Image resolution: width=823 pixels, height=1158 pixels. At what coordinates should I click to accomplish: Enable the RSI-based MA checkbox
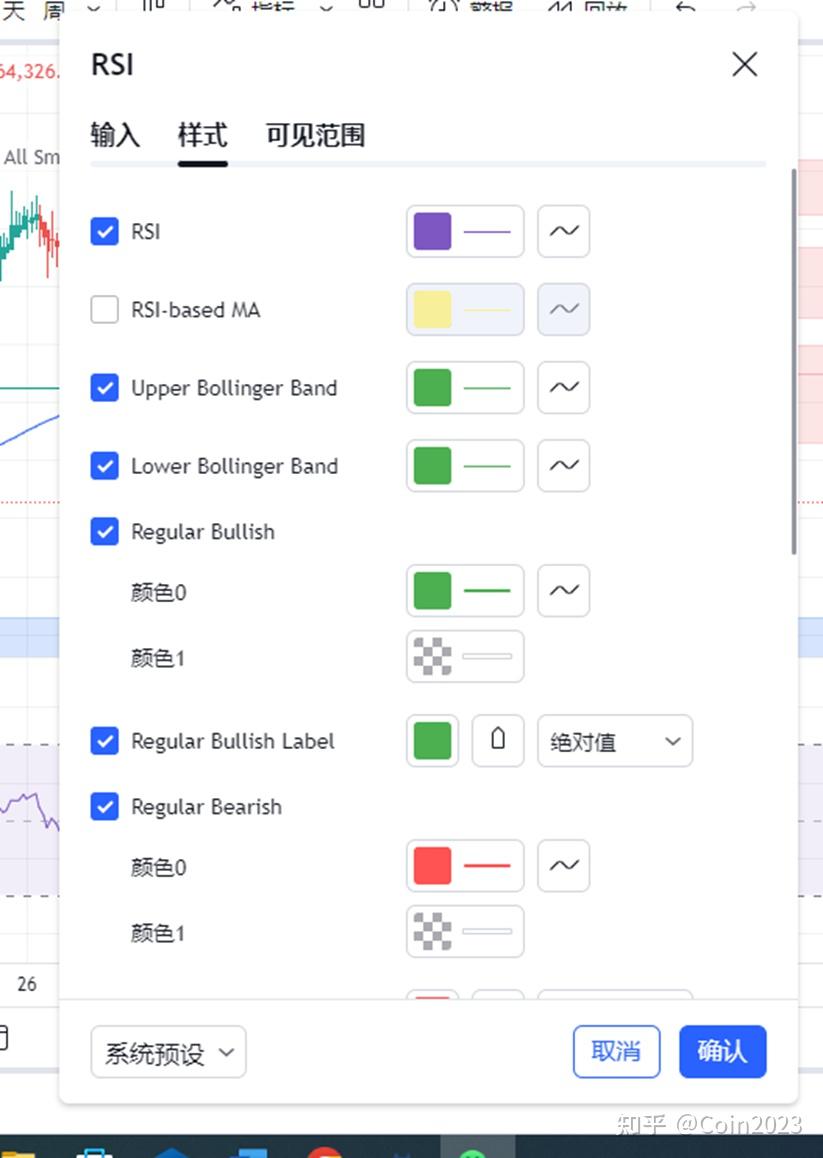pyautogui.click(x=104, y=309)
